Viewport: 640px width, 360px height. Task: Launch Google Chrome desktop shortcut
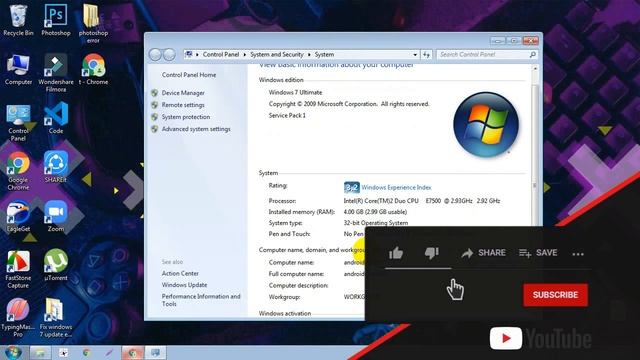[x=18, y=171]
